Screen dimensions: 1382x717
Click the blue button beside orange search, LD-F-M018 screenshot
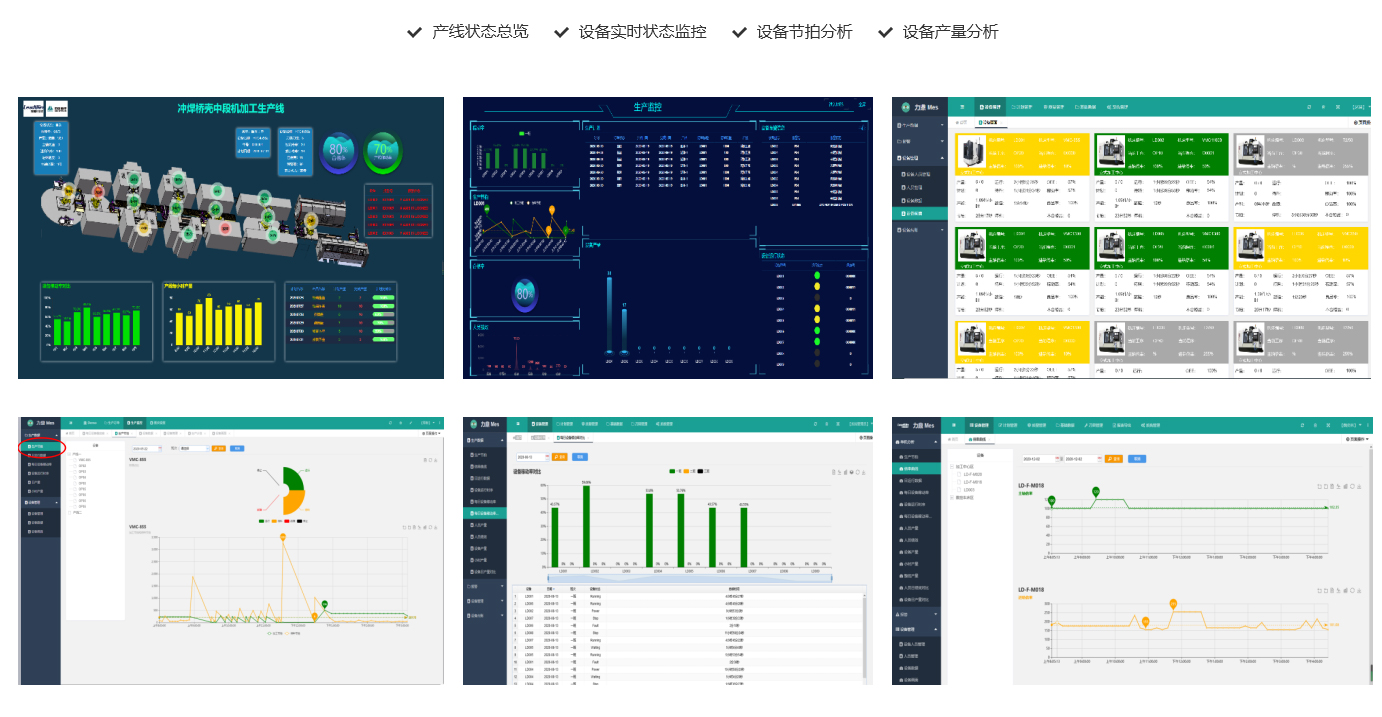pos(1137,459)
